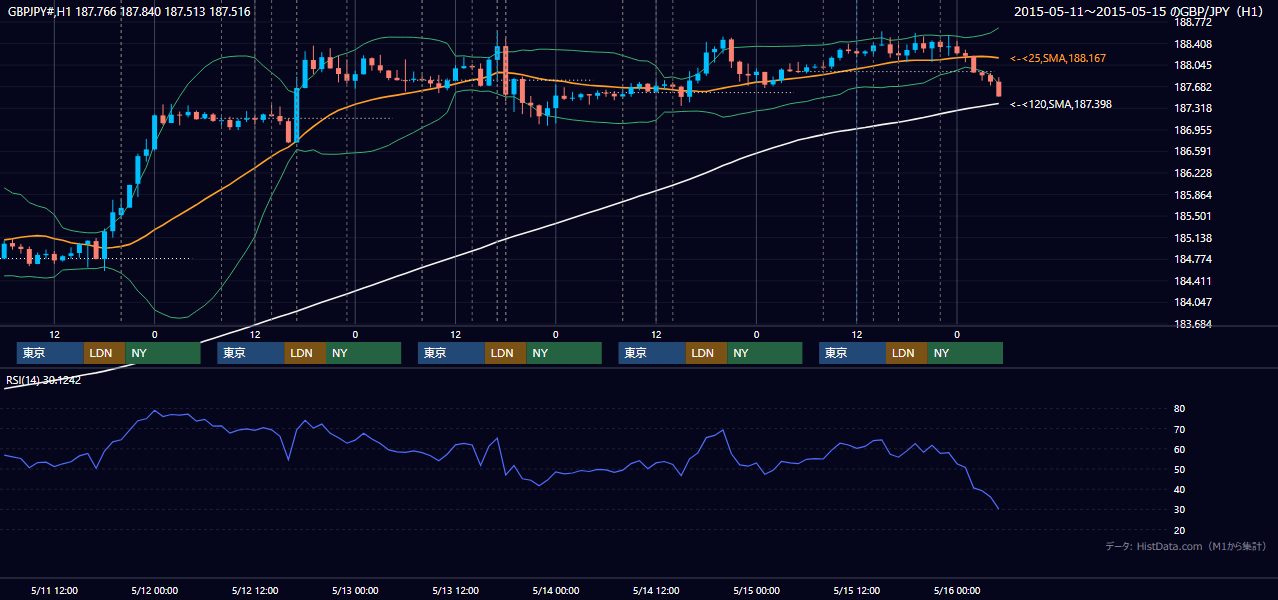1278x600 pixels.
Task: Click the 5/13 00:00 time label
Action: point(355,590)
